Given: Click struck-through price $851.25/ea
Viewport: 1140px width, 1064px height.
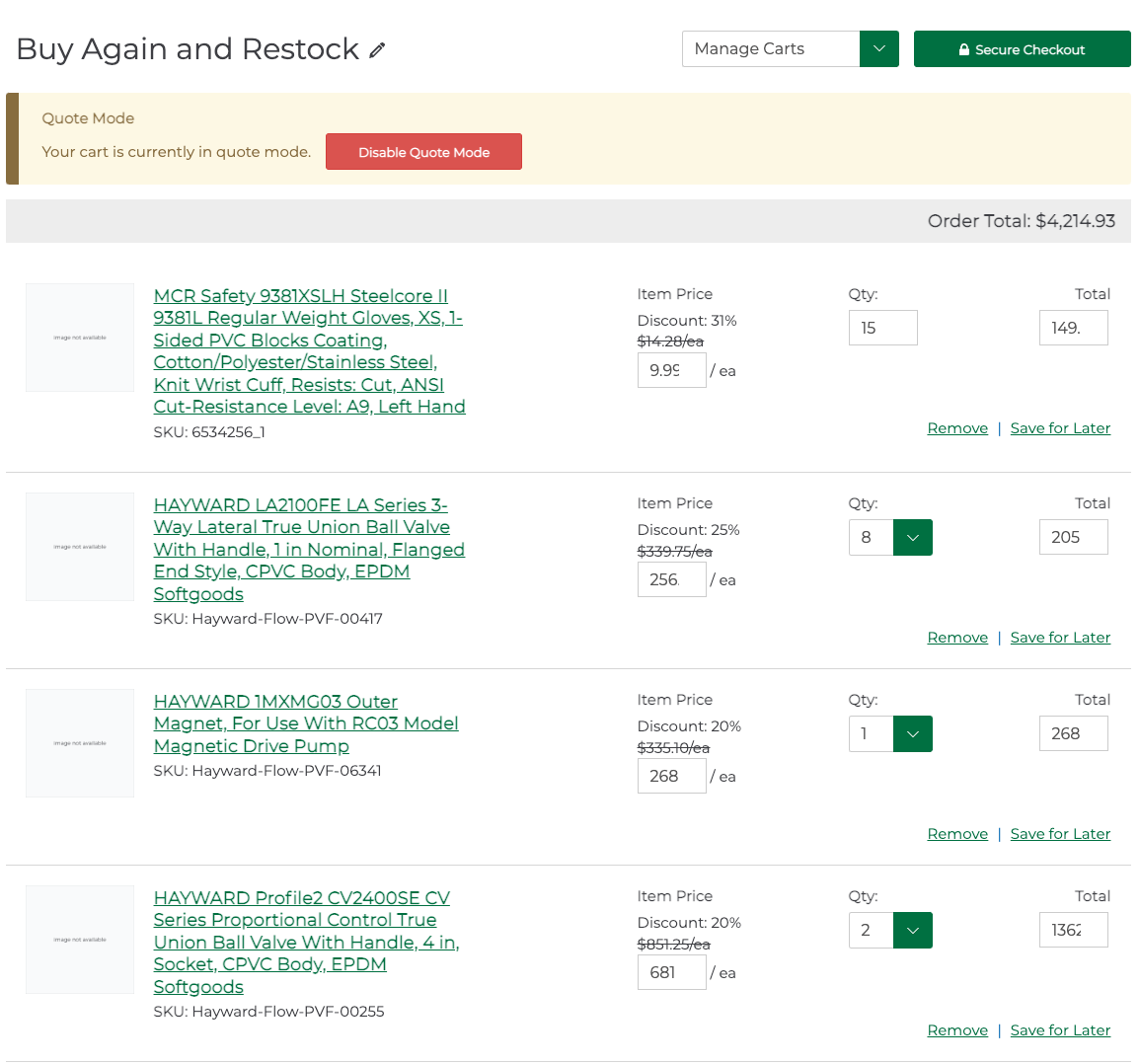Looking at the screenshot, I should point(673,944).
